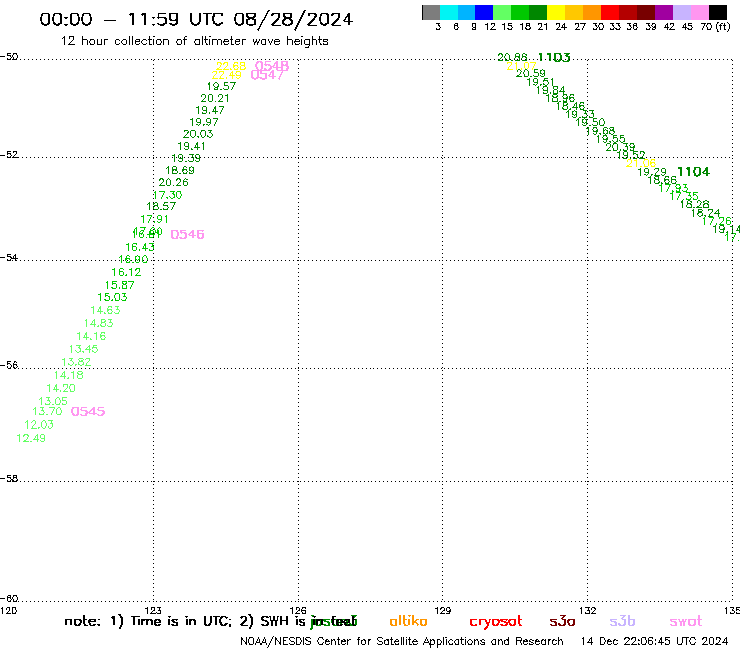Click the time marker 1104

693,172
